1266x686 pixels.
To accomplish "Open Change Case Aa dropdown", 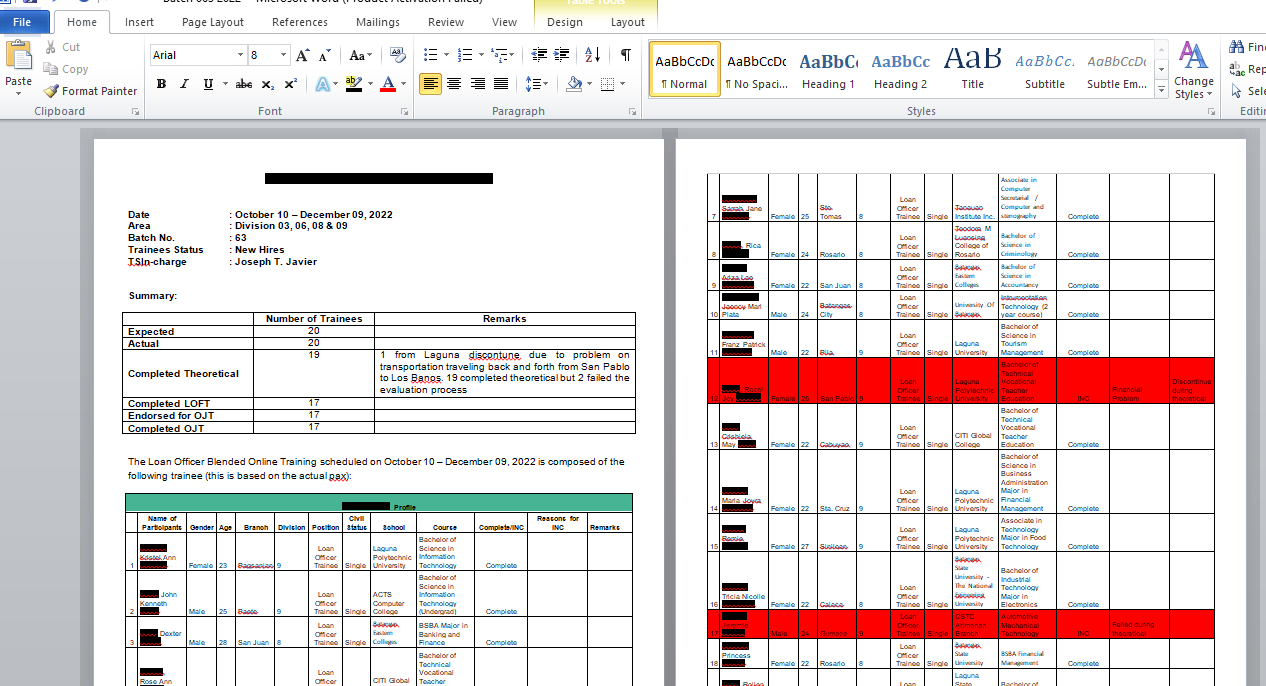I will click(x=359, y=55).
